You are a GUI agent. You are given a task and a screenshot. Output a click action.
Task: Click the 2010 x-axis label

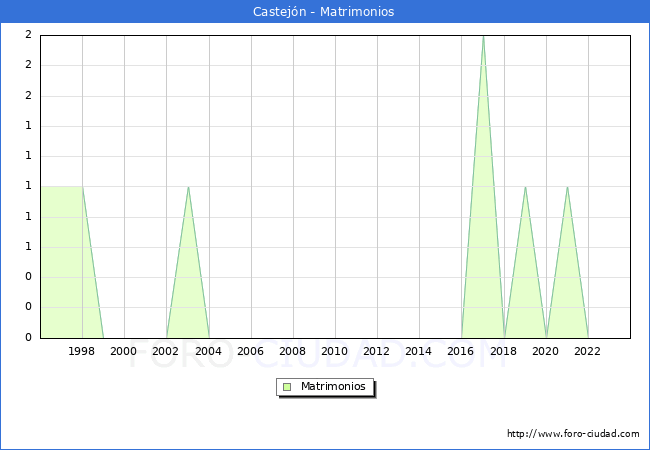(335, 351)
